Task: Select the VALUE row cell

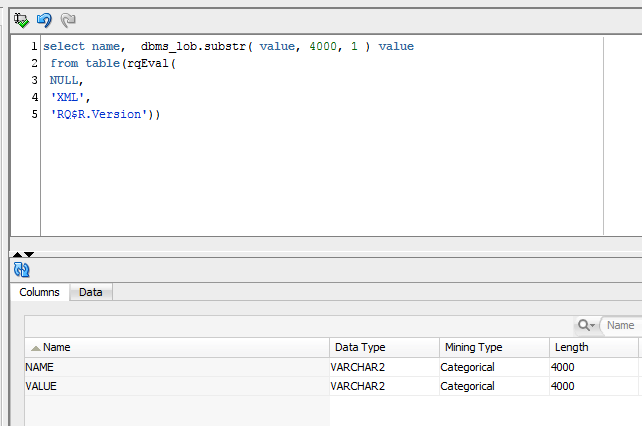Action: (x=177, y=386)
